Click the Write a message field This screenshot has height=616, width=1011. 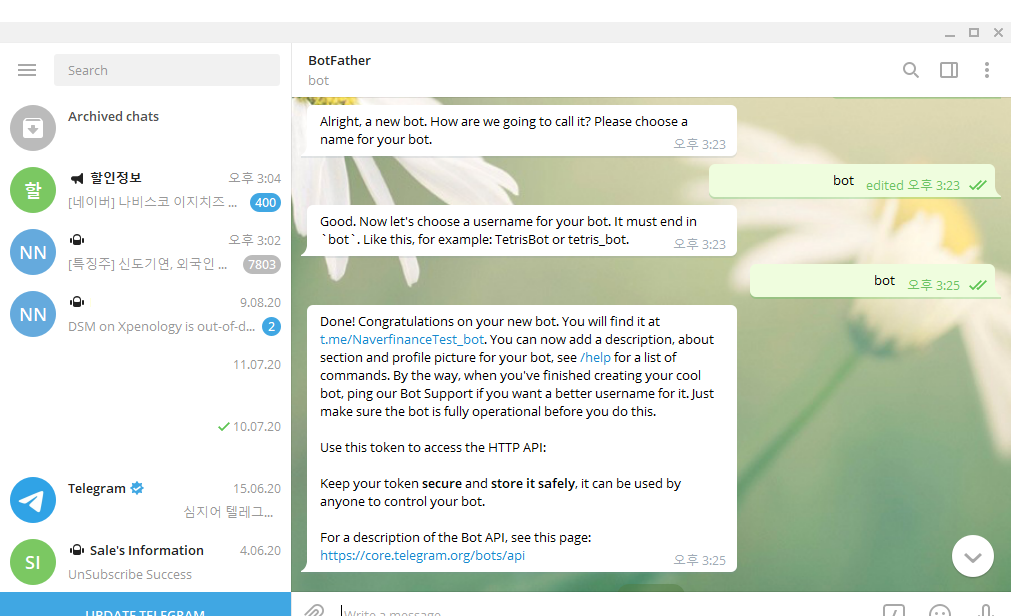coord(606,611)
